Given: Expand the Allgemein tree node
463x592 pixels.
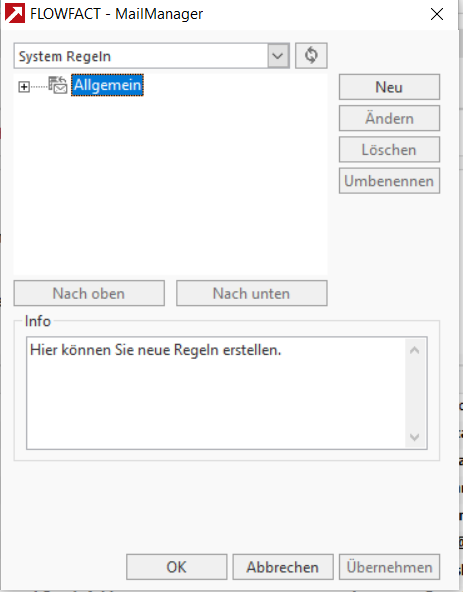Looking at the screenshot, I should (x=24, y=87).
